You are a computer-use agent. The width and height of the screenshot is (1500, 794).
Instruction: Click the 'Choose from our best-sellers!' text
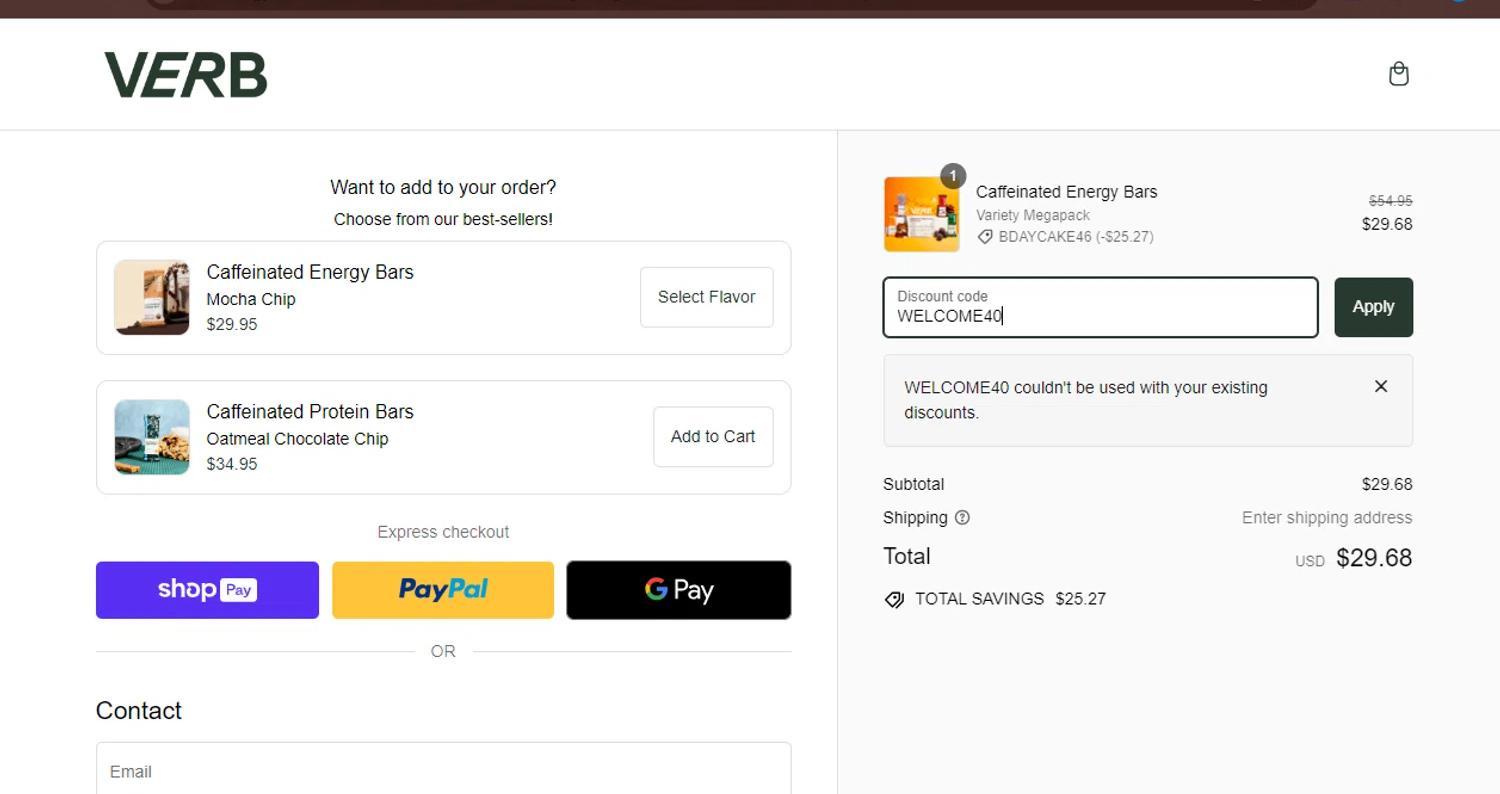[443, 219]
